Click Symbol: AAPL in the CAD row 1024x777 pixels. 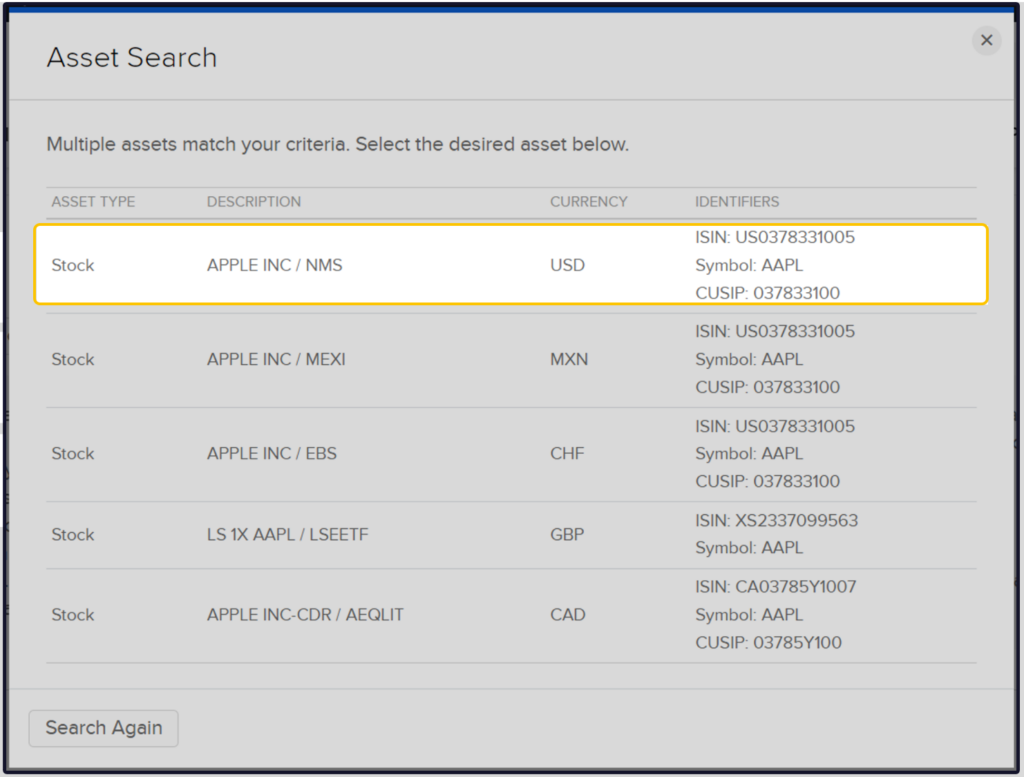tap(749, 615)
